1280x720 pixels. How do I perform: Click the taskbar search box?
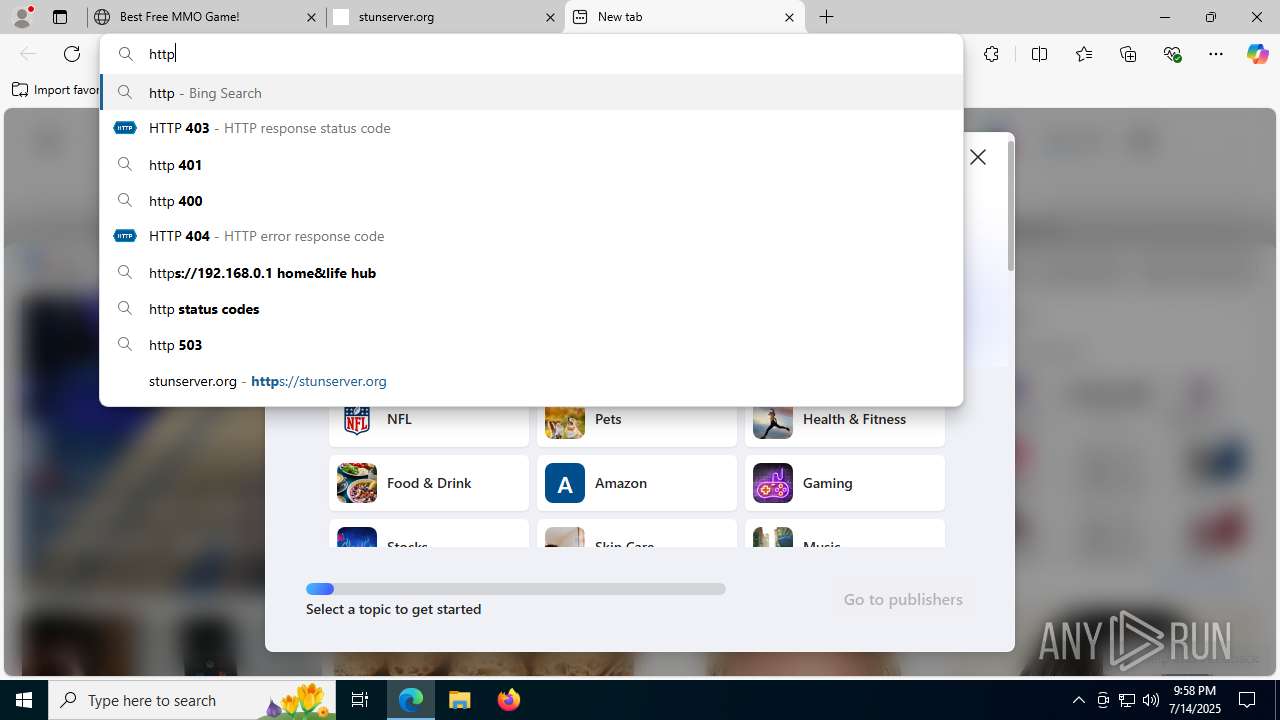point(192,700)
